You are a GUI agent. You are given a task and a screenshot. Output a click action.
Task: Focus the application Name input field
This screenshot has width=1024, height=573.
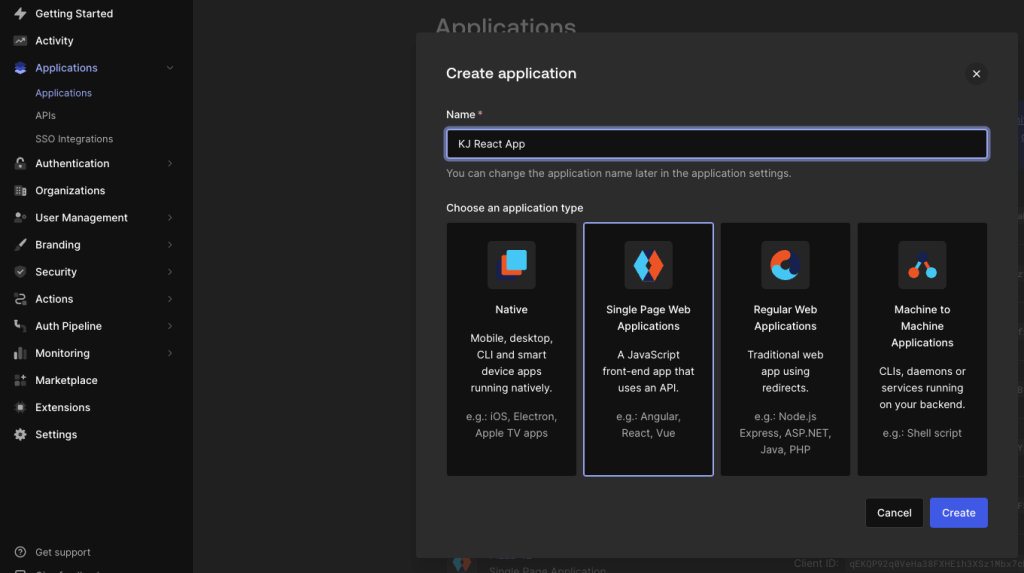(716, 144)
